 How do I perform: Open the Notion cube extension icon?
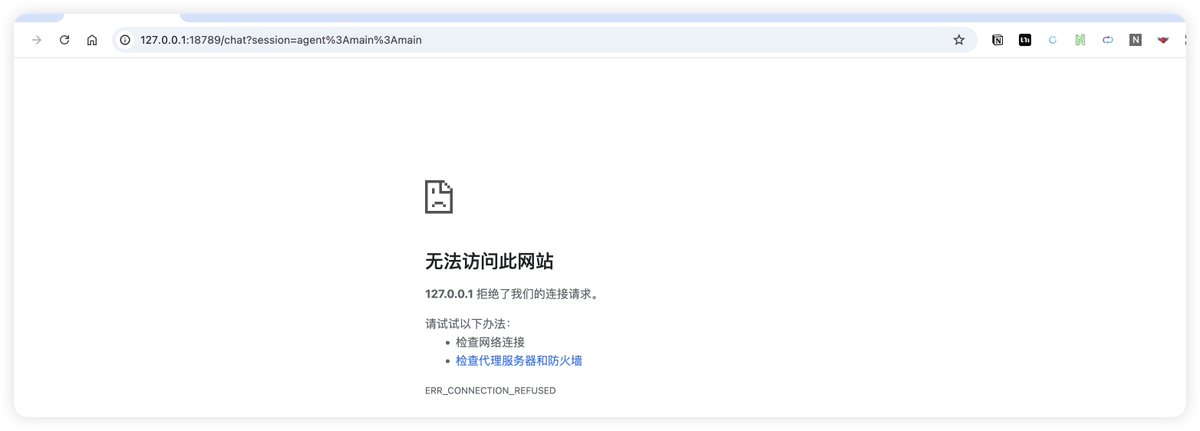(998, 40)
